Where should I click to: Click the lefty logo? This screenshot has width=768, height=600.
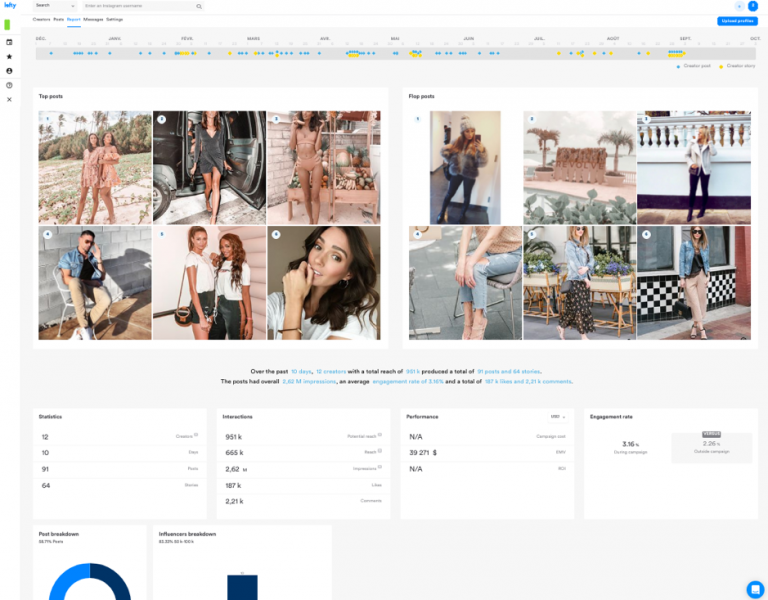(10, 5)
